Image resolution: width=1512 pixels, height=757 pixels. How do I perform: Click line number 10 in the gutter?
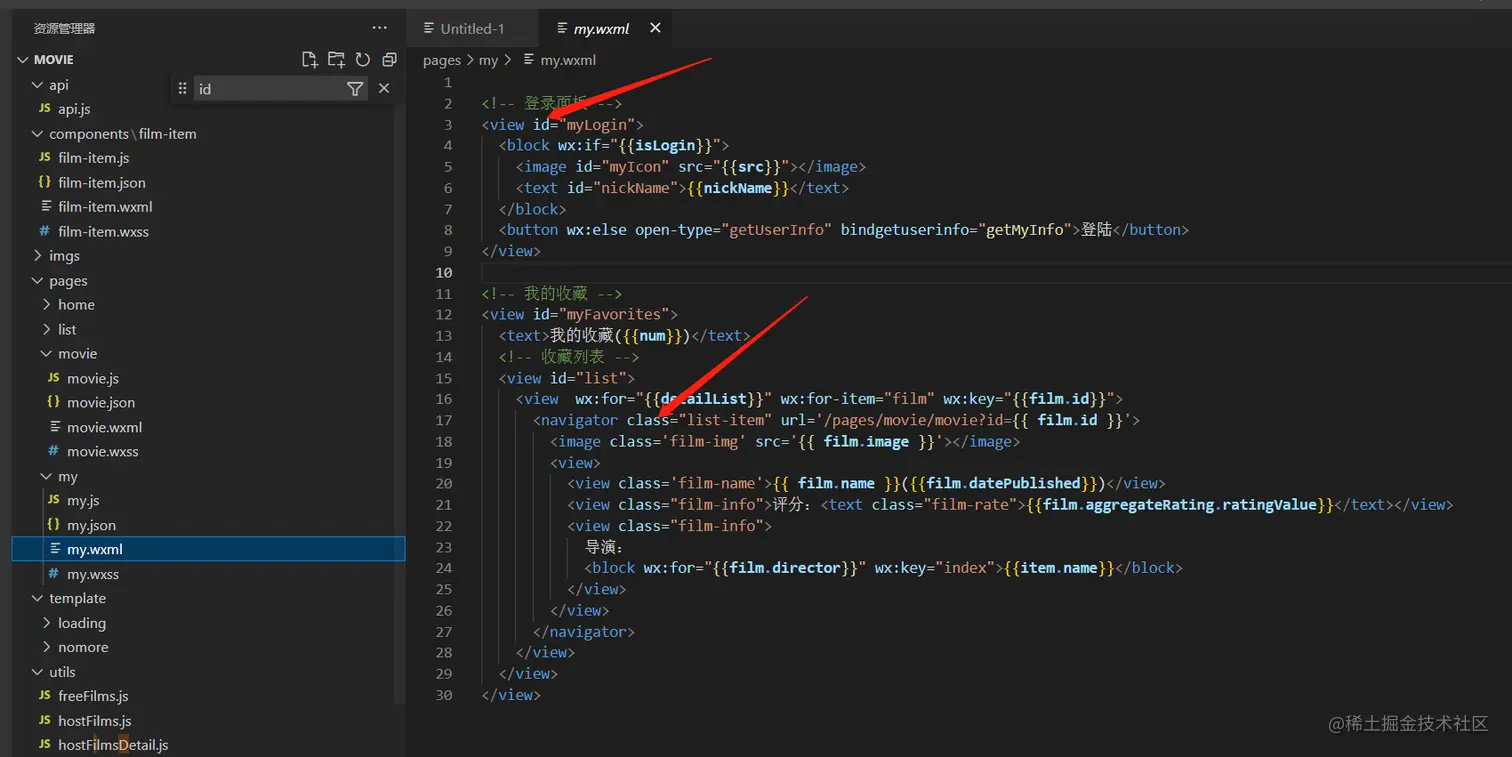(444, 273)
